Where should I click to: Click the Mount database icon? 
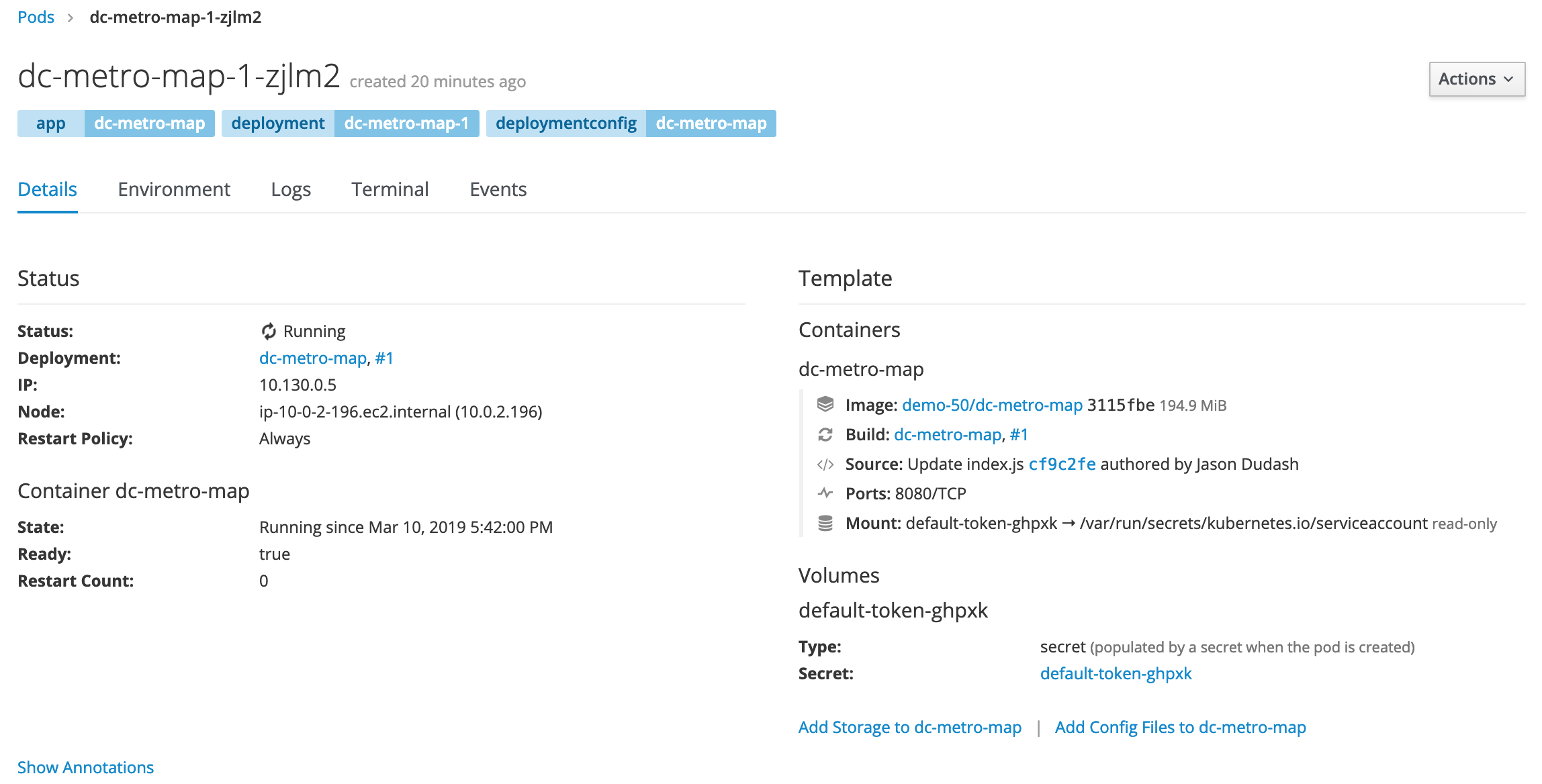point(825,523)
